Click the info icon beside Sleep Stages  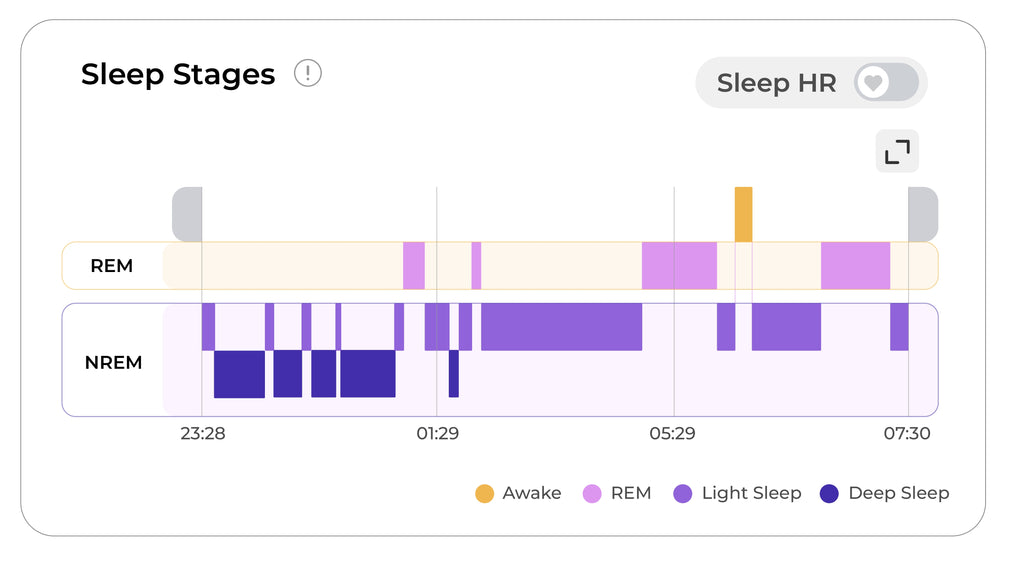coord(308,73)
